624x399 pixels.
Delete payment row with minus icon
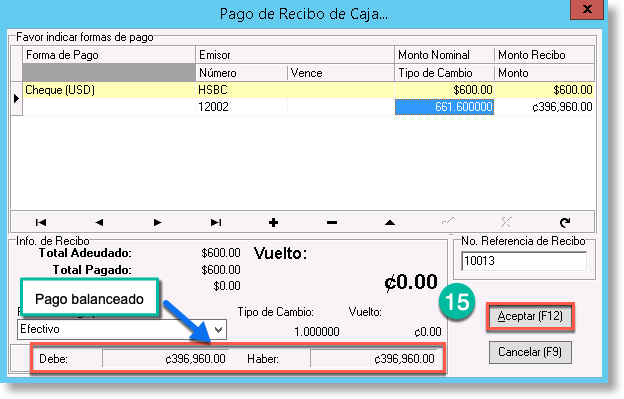(x=332, y=222)
